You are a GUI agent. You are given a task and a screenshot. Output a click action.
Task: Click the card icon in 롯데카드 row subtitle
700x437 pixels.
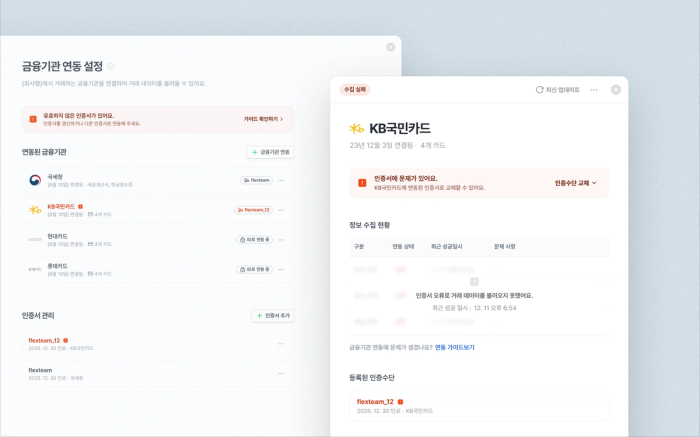pos(91,274)
